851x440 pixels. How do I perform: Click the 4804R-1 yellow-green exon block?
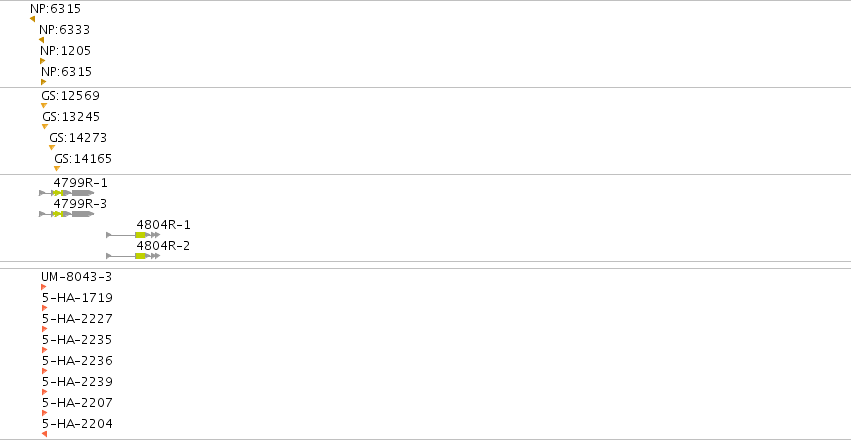(x=141, y=235)
